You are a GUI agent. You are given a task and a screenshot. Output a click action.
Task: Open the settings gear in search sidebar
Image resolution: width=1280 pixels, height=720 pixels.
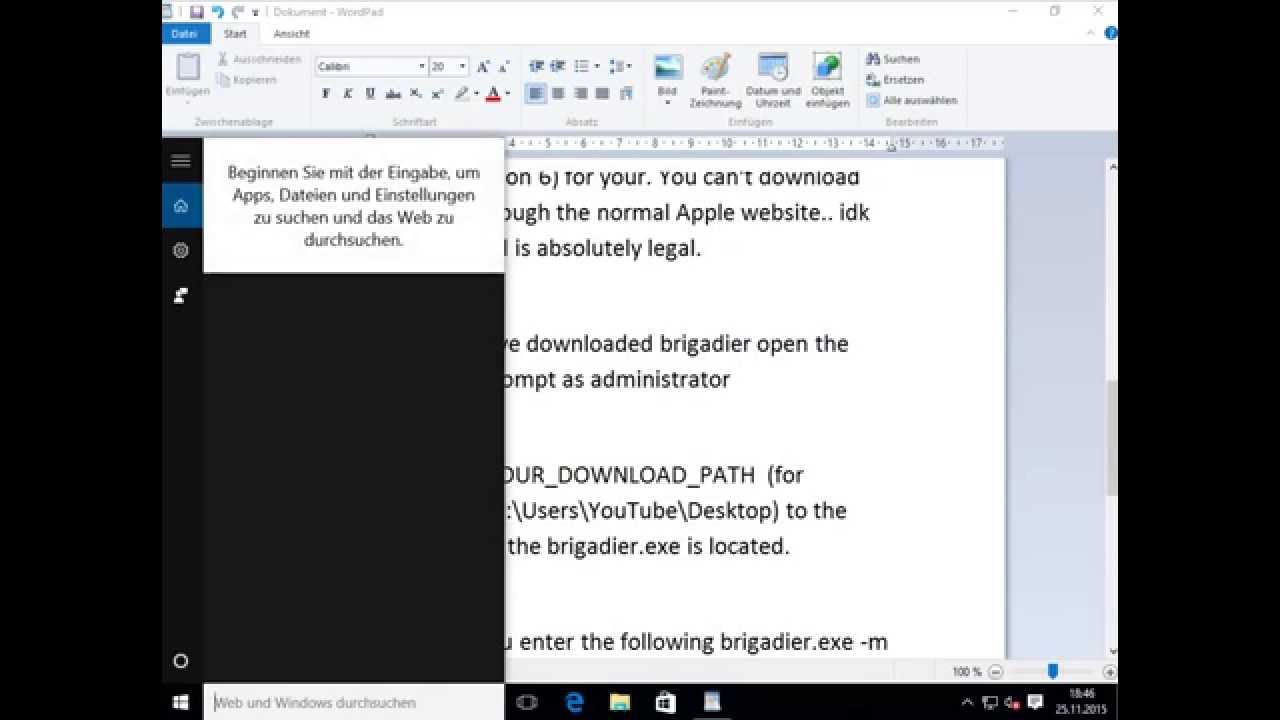pos(181,251)
